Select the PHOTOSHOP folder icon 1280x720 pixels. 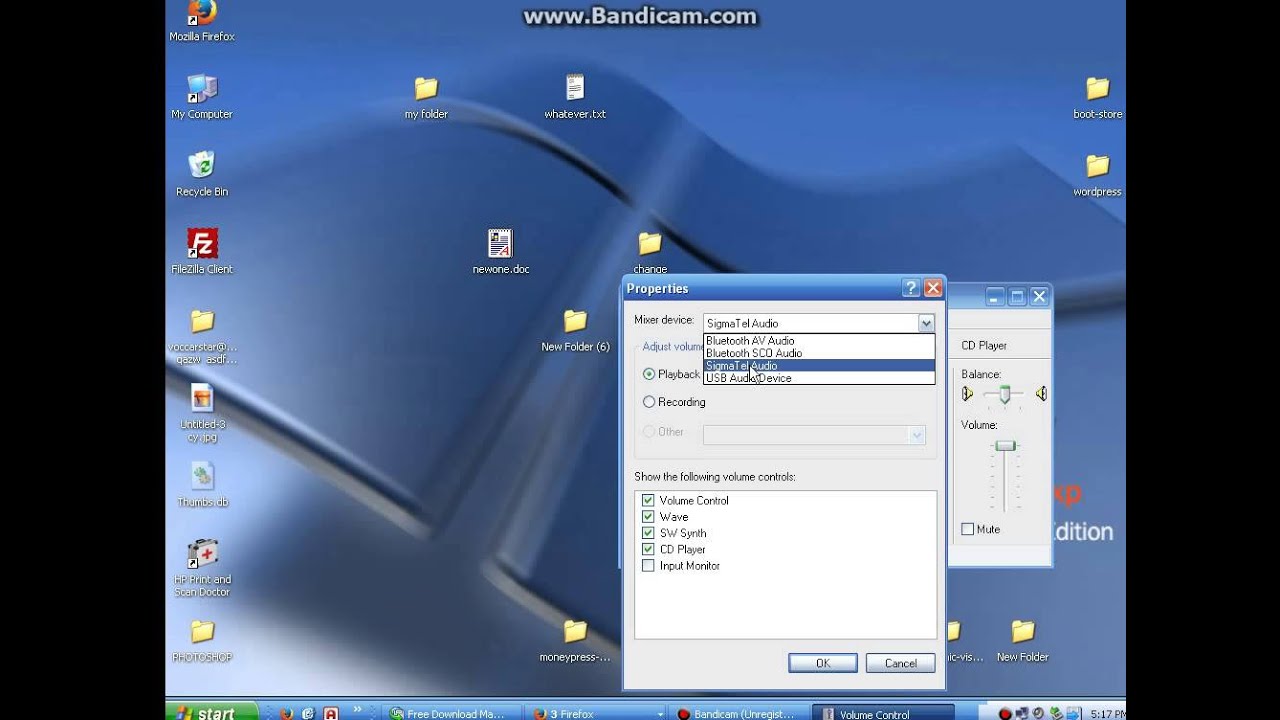click(202, 641)
